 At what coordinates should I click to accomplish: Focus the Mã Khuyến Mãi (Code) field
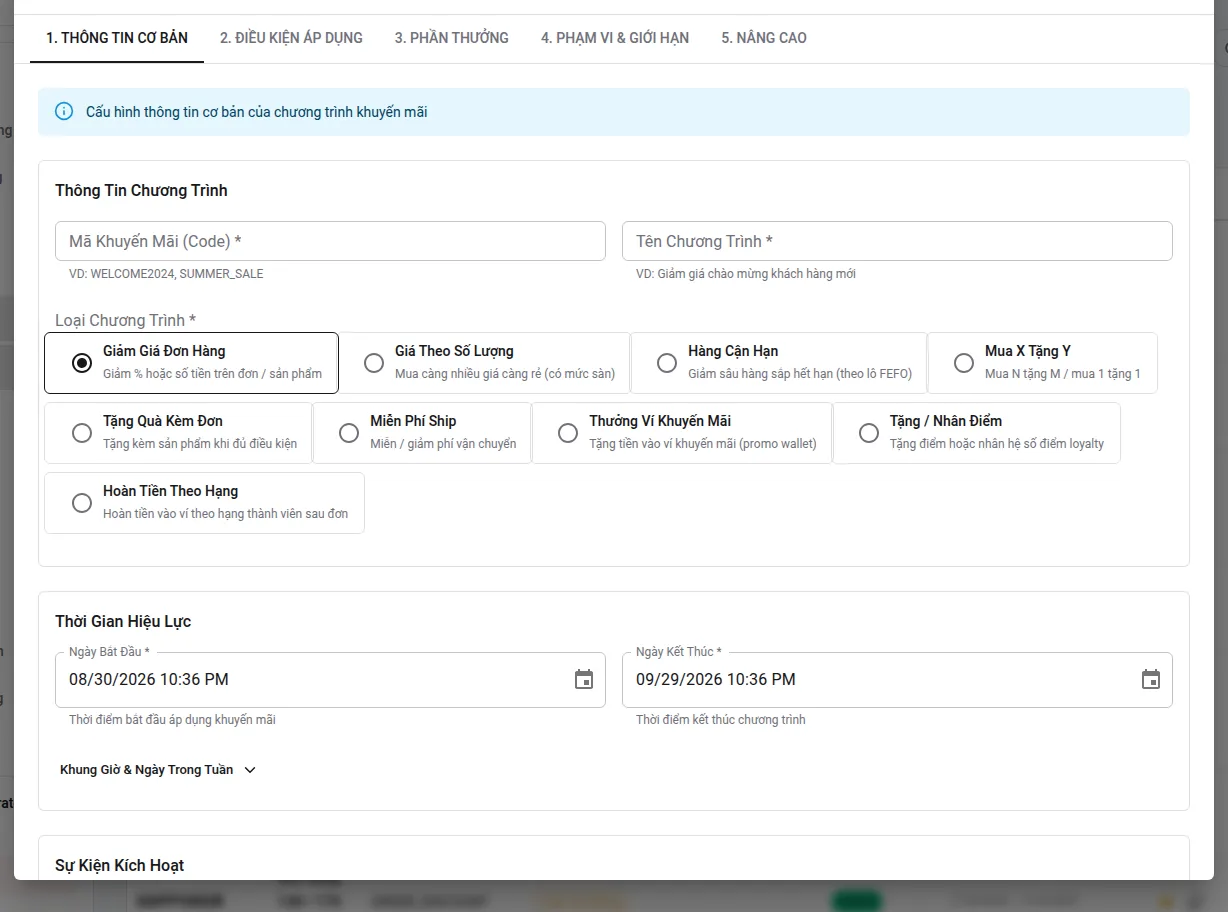330,241
